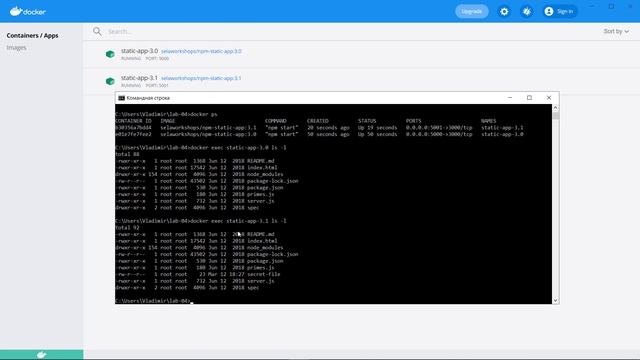
Task: Click the Docker whale logo
Action: [28, 11]
